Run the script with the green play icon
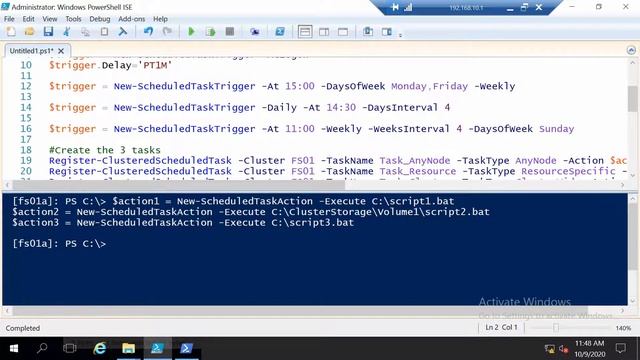Screen dimensions: 640x360 tap(191, 31)
